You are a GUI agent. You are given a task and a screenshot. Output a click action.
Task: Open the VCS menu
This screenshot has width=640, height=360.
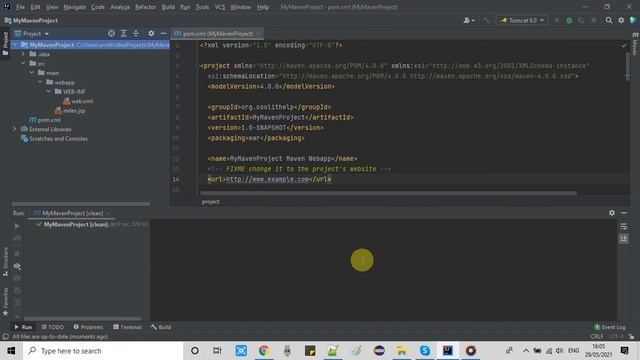point(220,7)
